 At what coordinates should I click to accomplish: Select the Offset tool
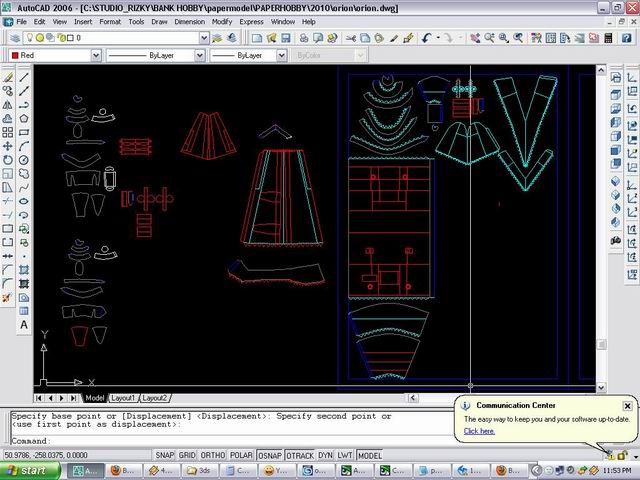click(8, 119)
